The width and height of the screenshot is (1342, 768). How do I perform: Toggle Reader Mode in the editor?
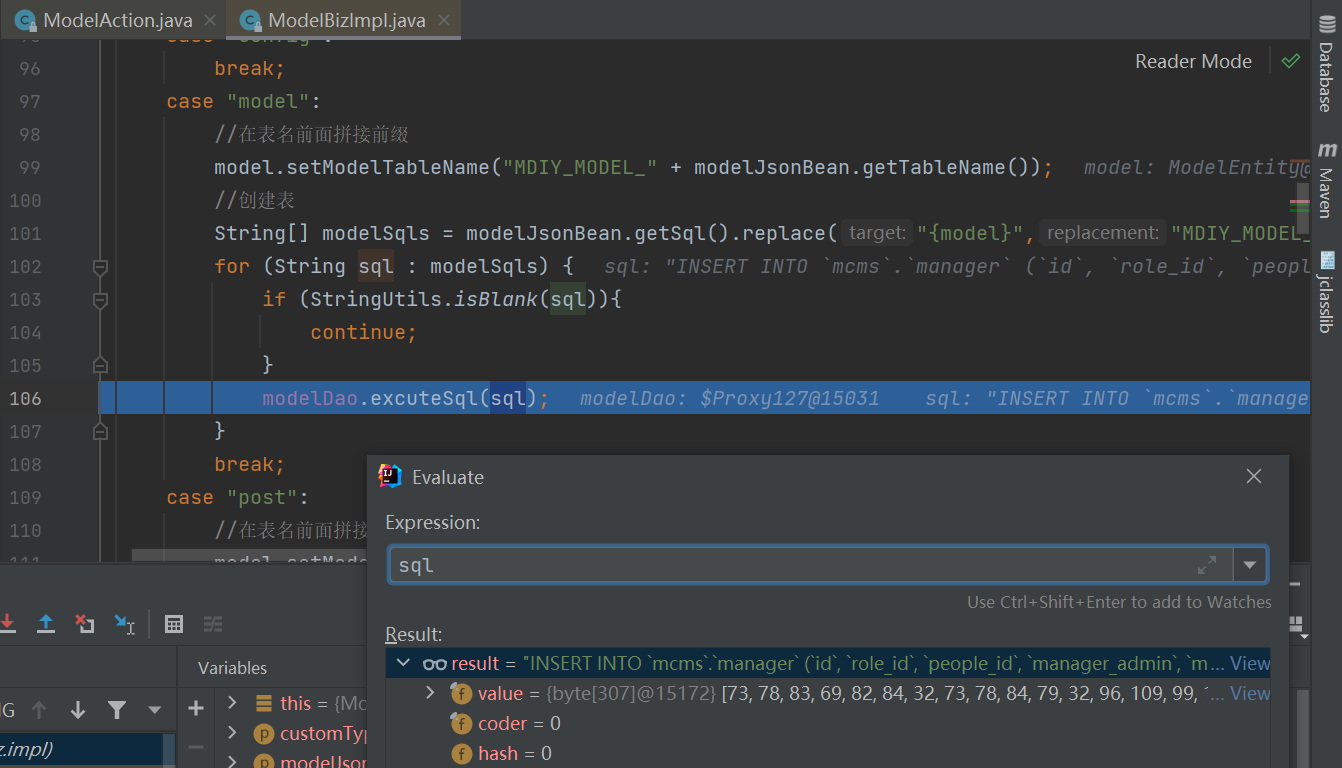1193,61
